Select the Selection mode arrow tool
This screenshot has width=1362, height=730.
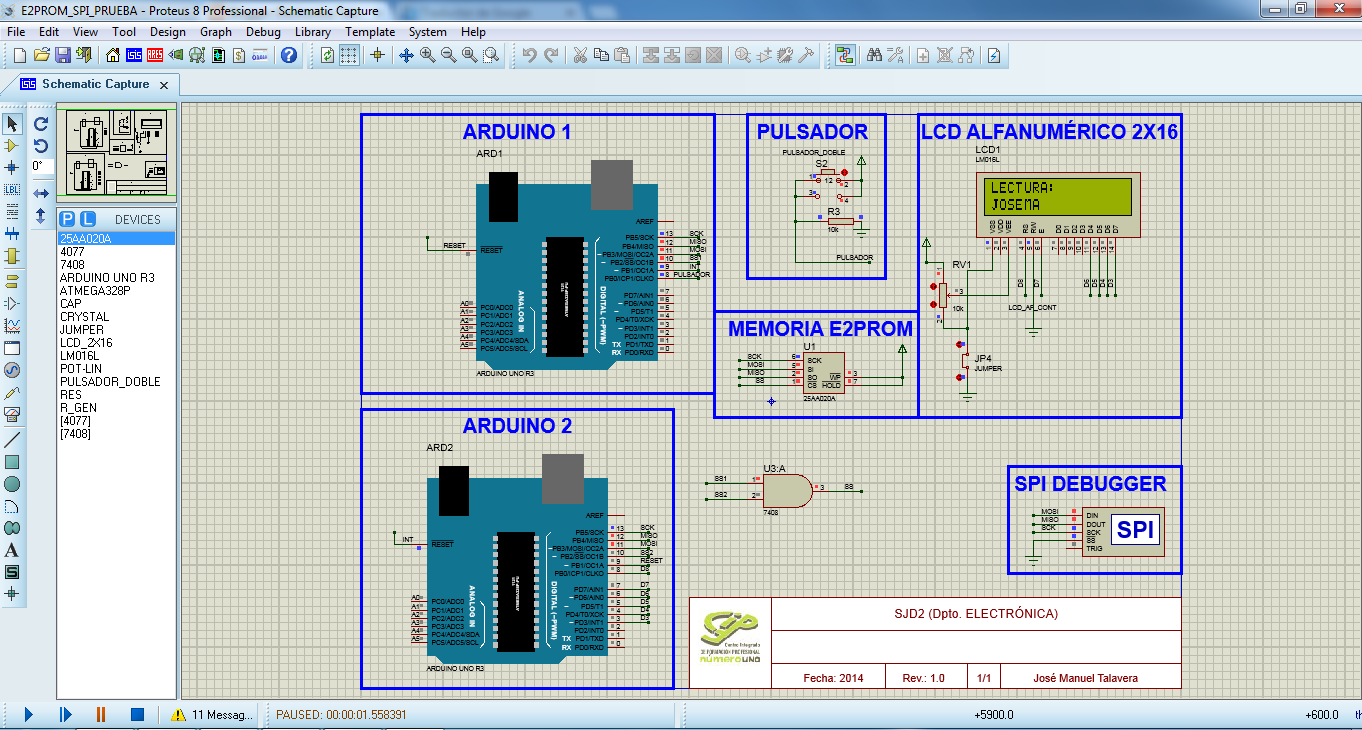tap(12, 124)
